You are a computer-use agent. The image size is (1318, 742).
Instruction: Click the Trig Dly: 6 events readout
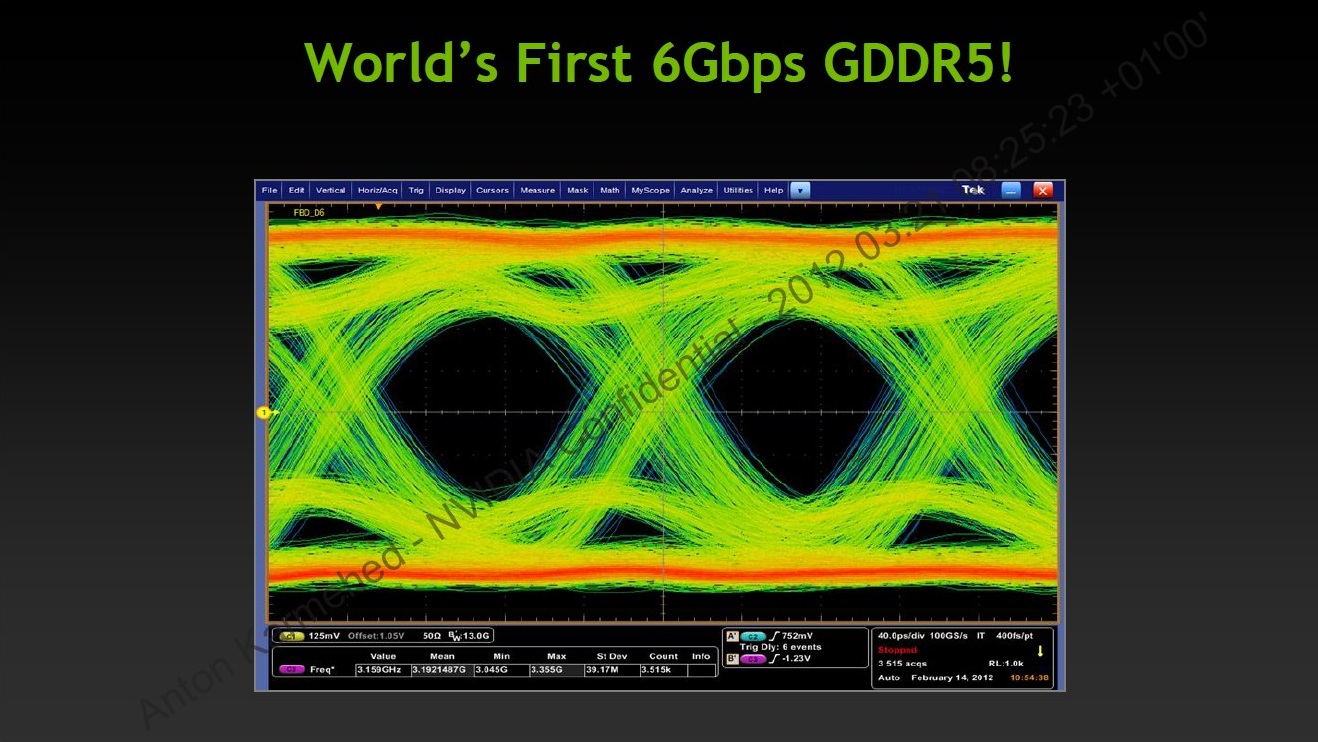click(781, 646)
